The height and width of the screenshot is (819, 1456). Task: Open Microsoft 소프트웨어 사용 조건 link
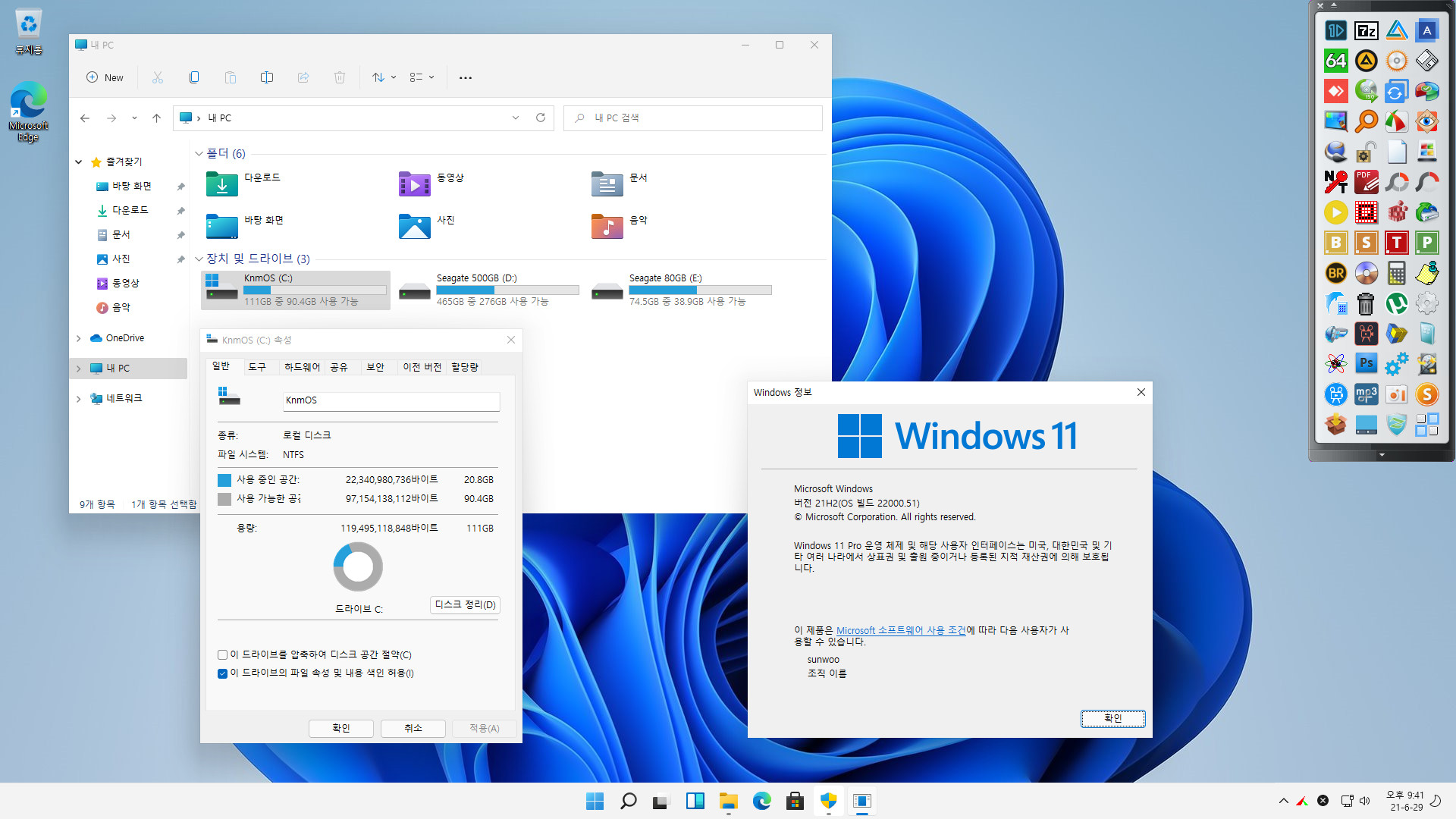click(x=901, y=630)
